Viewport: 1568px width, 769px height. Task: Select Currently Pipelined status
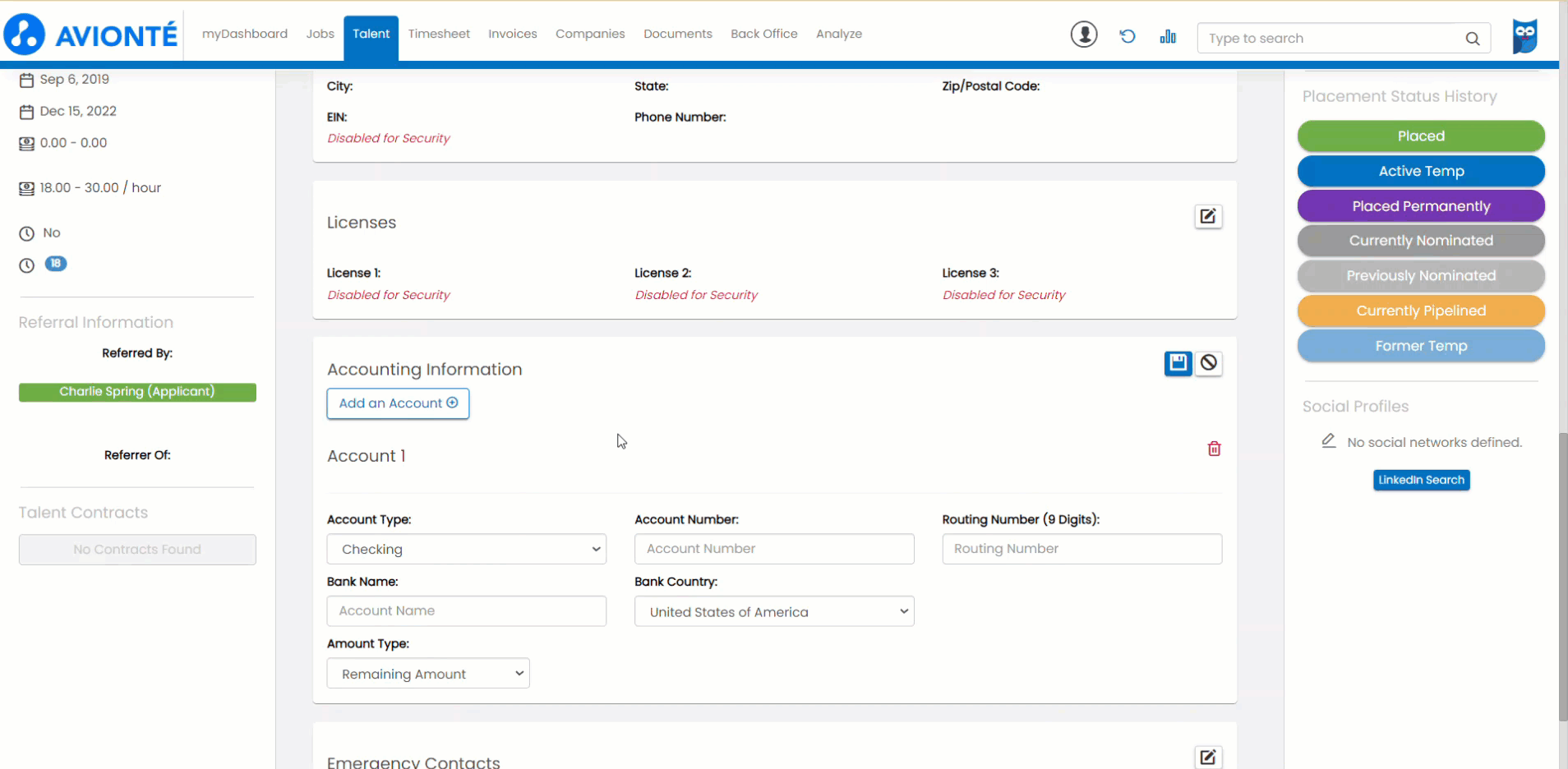pyautogui.click(x=1421, y=311)
